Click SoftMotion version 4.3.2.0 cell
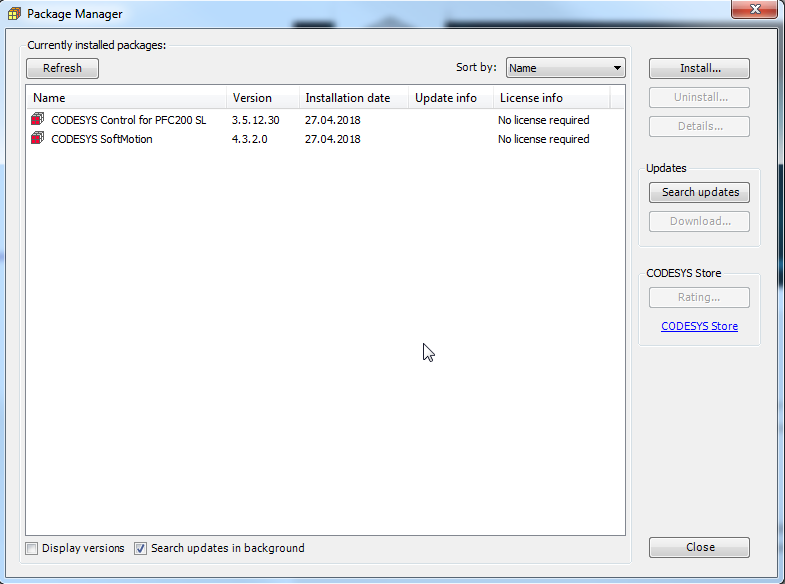This screenshot has height=584, width=785. [248, 139]
